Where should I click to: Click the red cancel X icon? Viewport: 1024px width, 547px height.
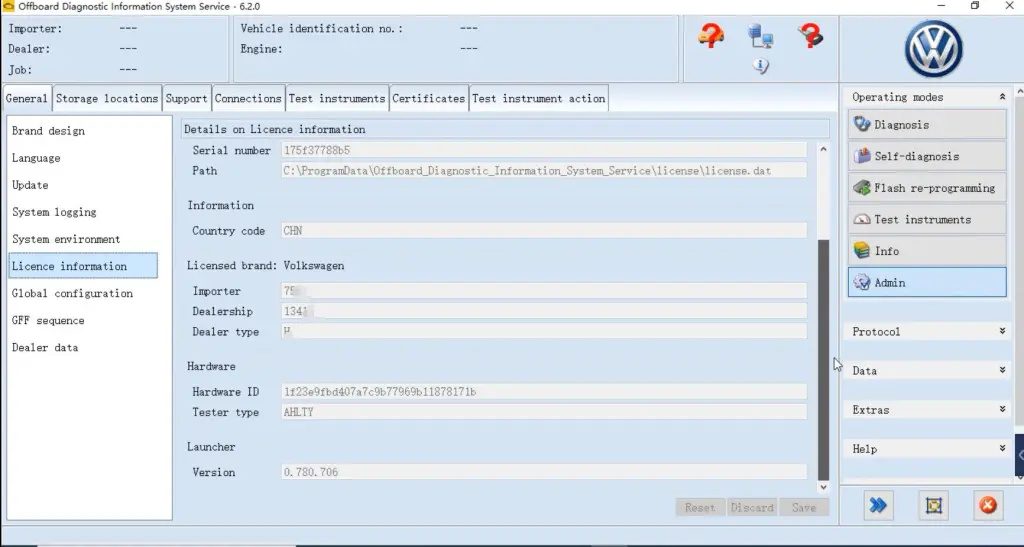click(988, 505)
